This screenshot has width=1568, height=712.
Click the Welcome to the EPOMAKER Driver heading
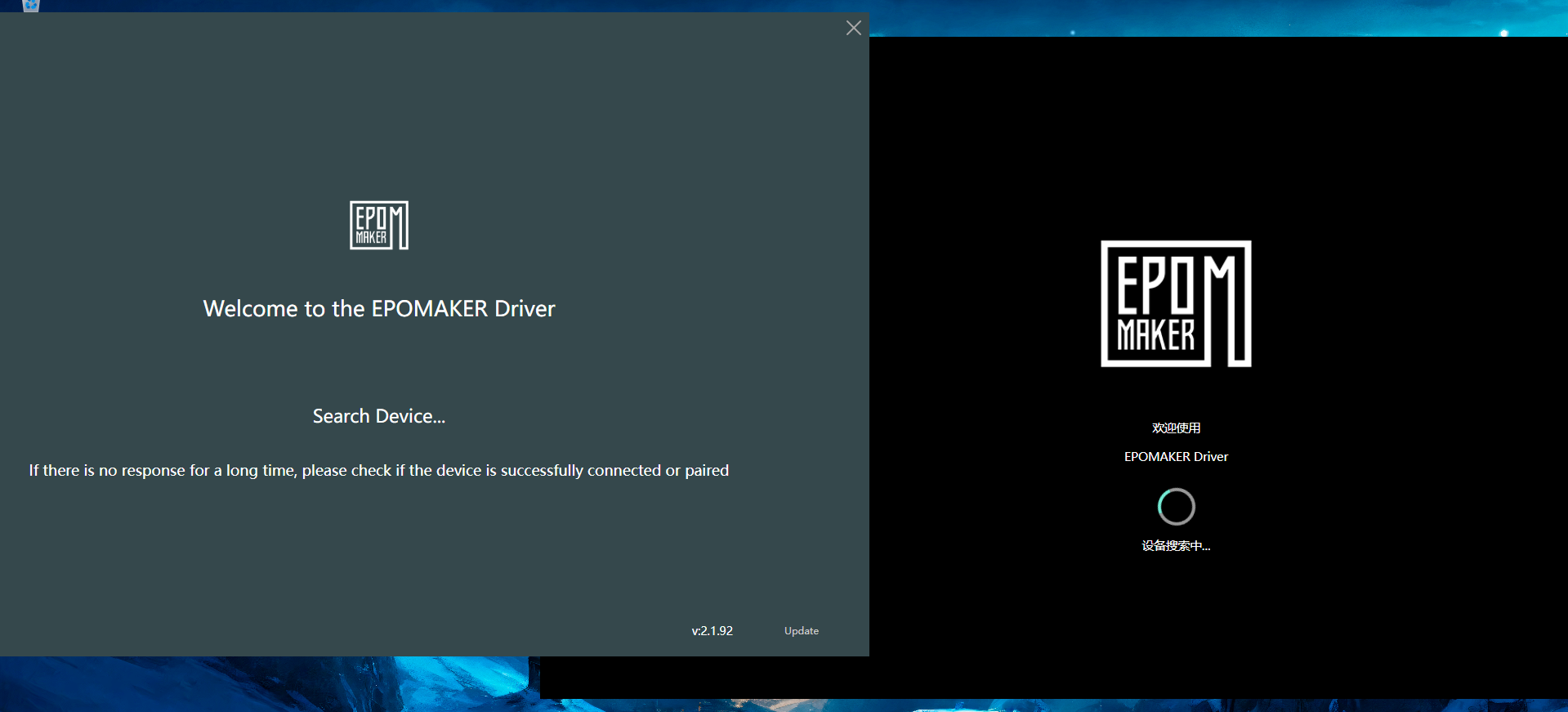pyautogui.click(x=379, y=308)
